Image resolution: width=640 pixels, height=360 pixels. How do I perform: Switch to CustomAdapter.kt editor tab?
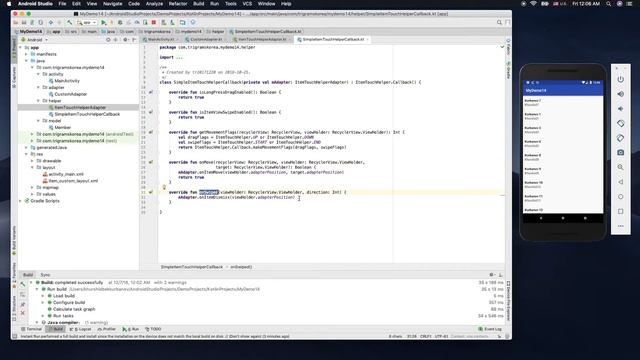click(206, 40)
